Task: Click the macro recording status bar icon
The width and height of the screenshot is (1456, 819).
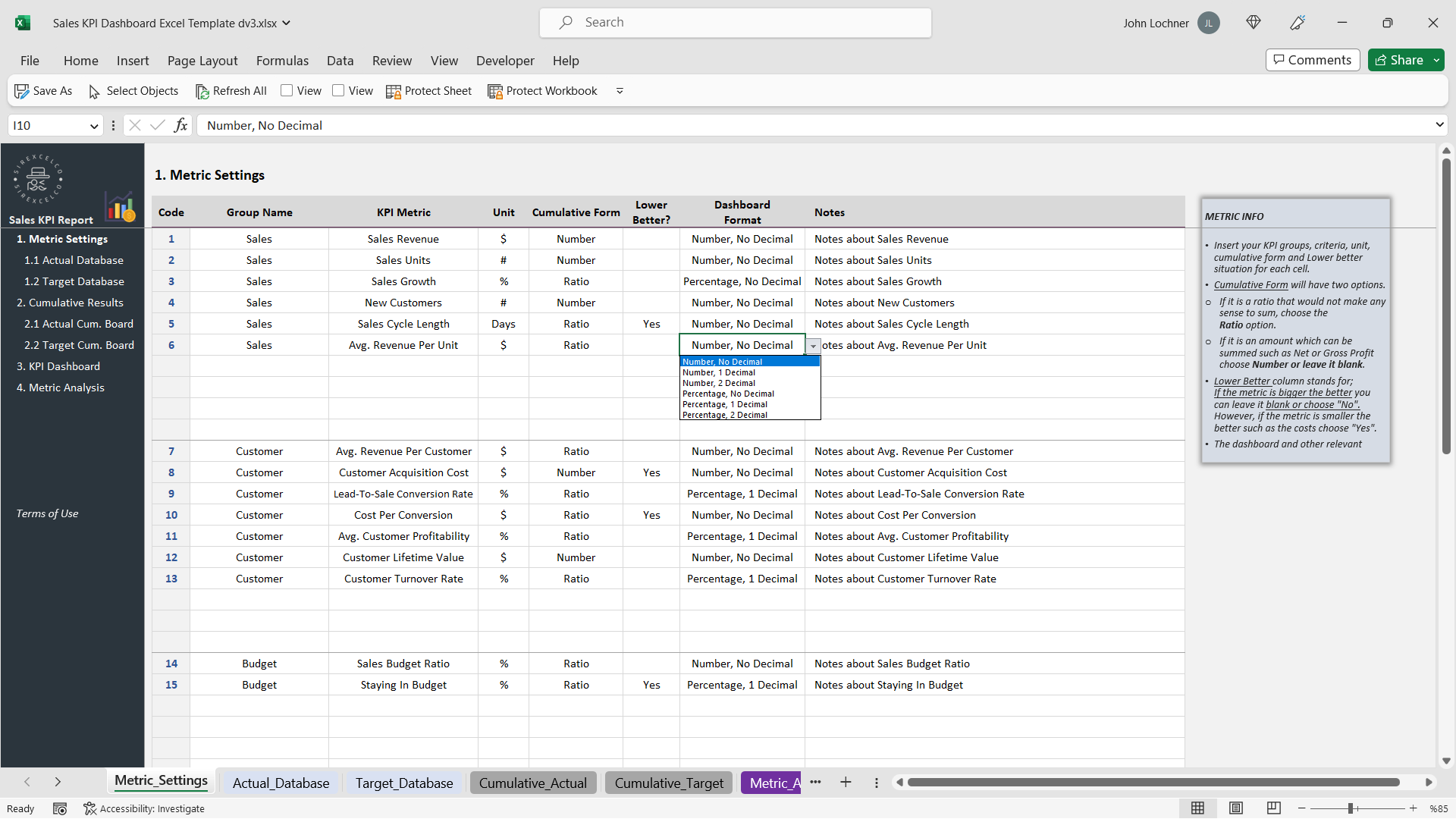Action: [x=60, y=808]
